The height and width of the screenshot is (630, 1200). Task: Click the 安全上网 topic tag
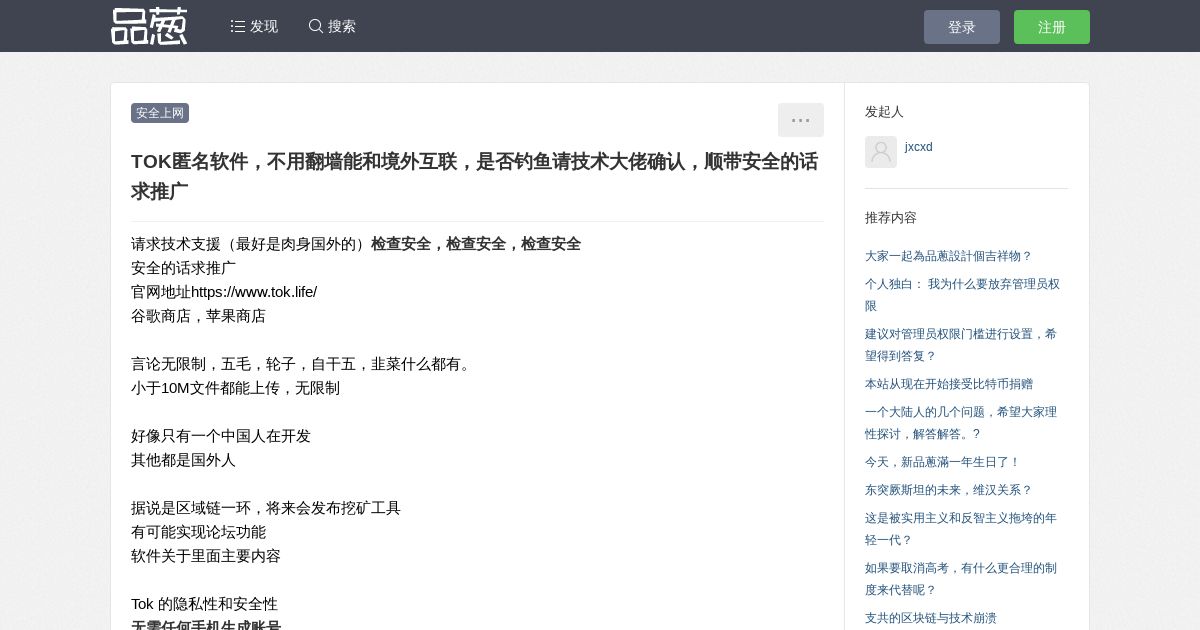point(160,113)
